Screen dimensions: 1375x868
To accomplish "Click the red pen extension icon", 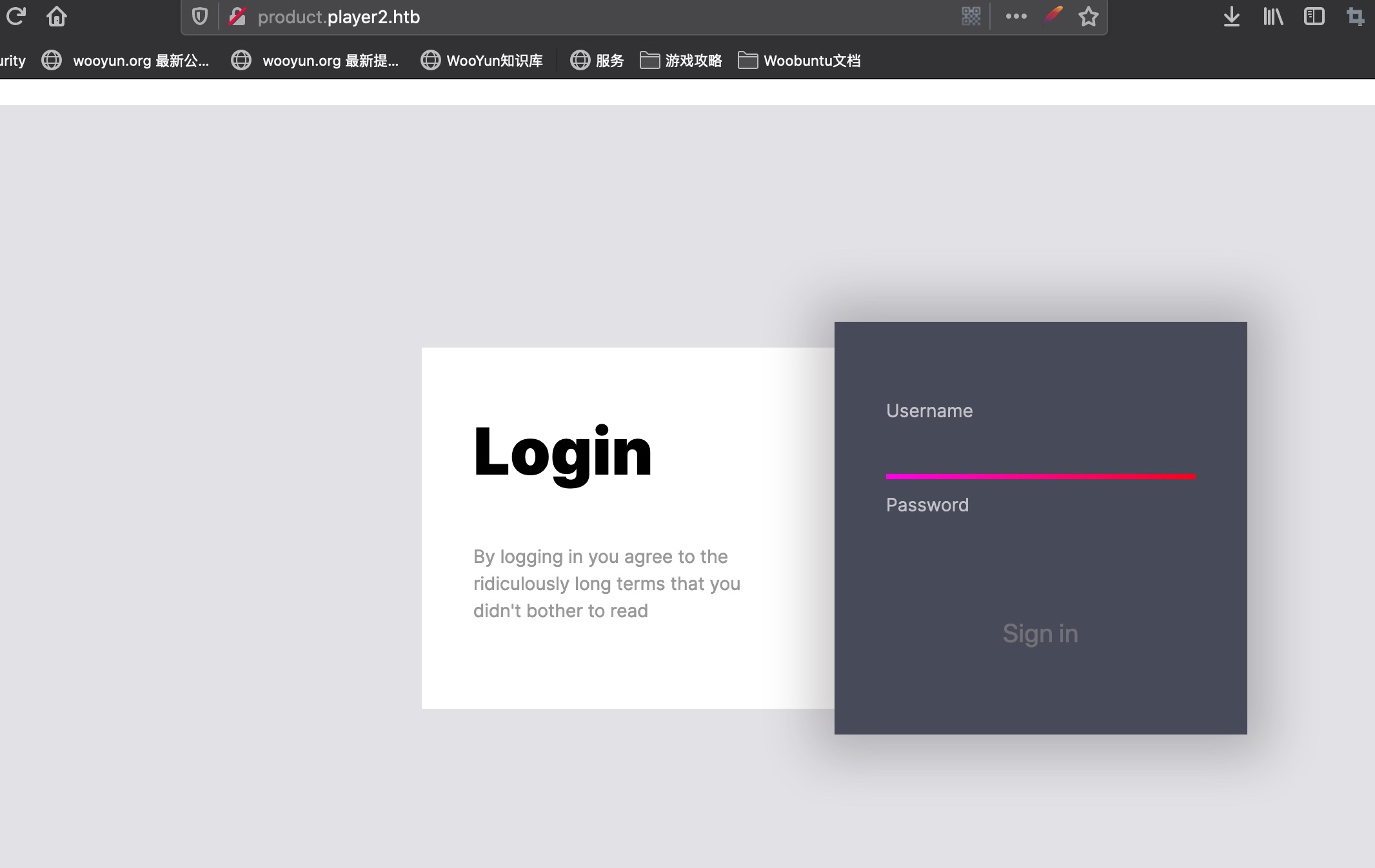I will pyautogui.click(x=1053, y=15).
